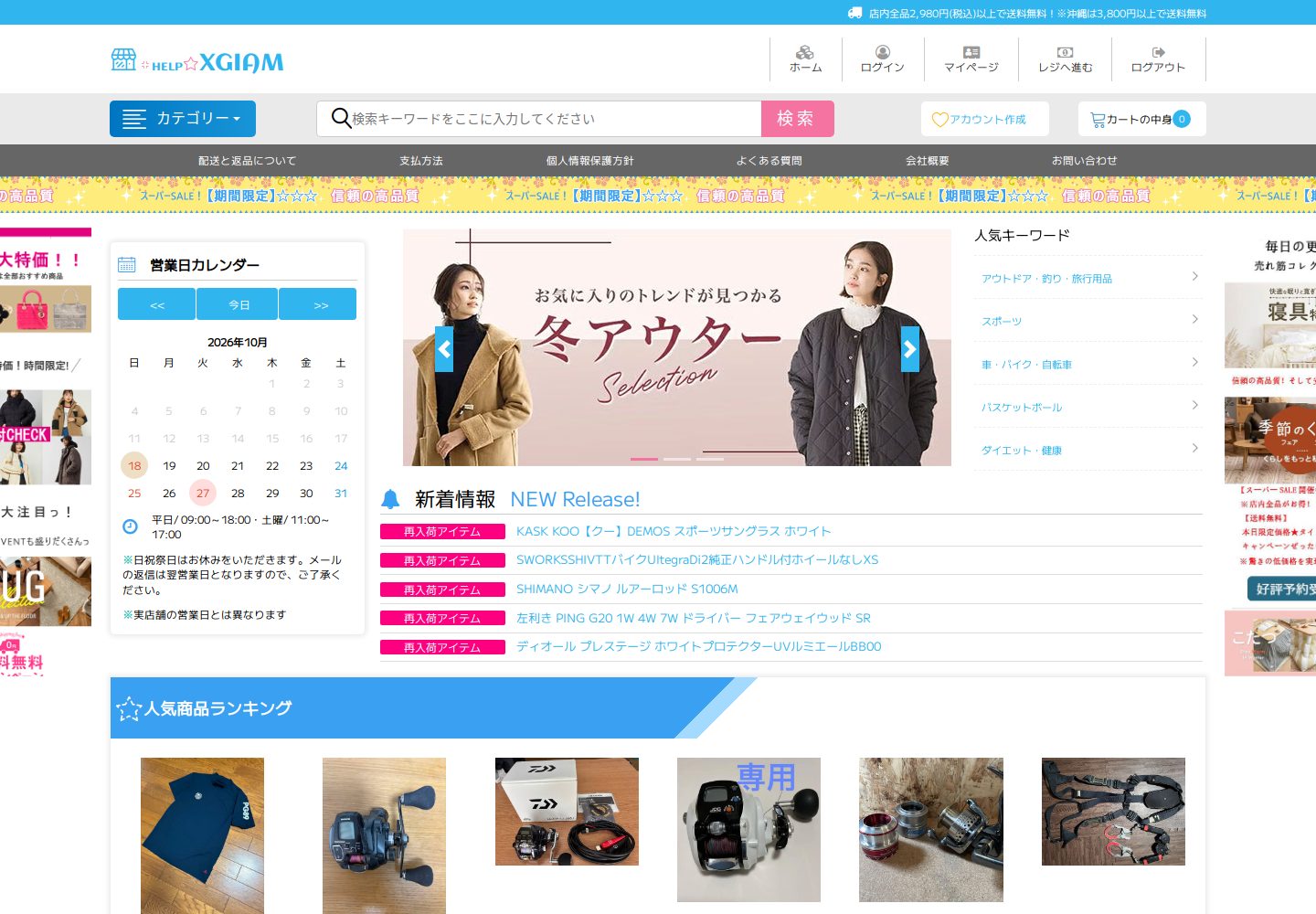The height and width of the screenshot is (914, 1316).
Task: Click the pink 検索 button
Action: point(798,119)
